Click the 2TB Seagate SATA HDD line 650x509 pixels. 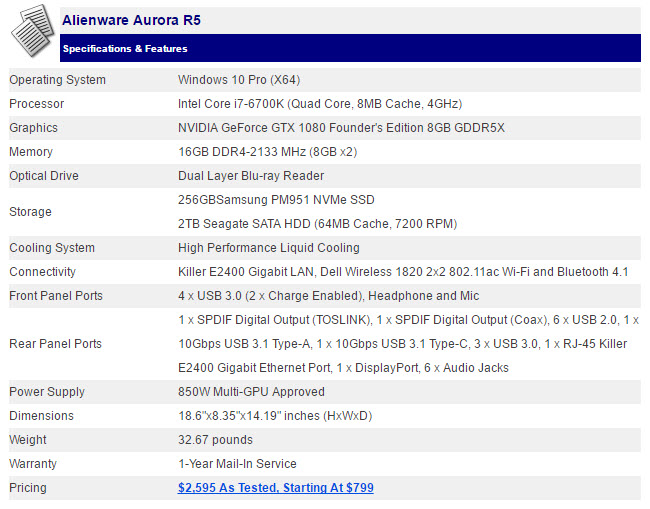click(x=318, y=224)
